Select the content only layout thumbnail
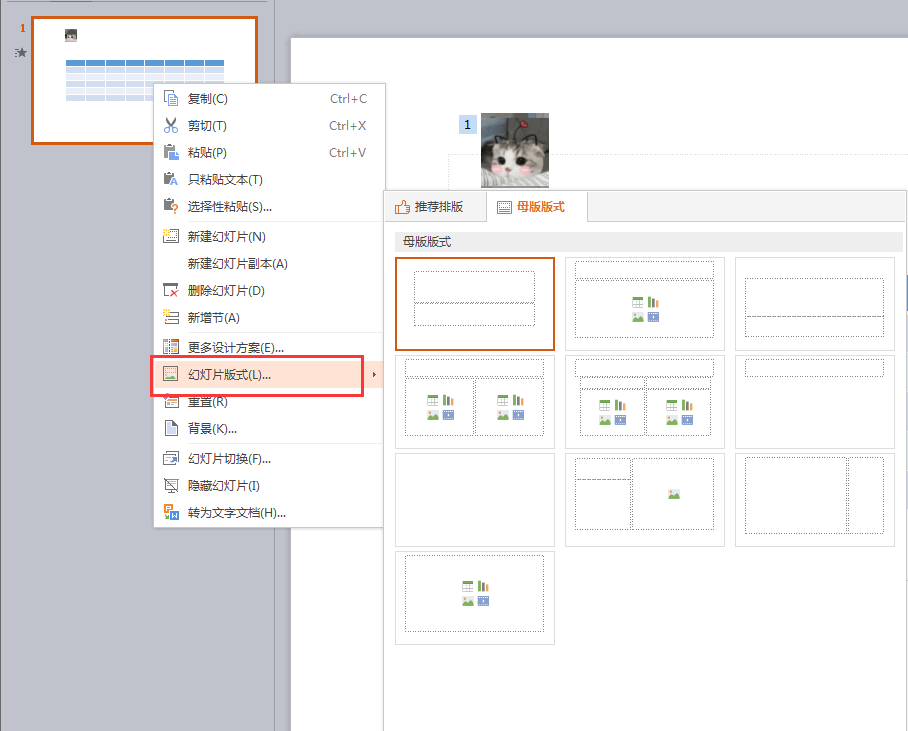908x731 pixels. pyautogui.click(x=475, y=598)
